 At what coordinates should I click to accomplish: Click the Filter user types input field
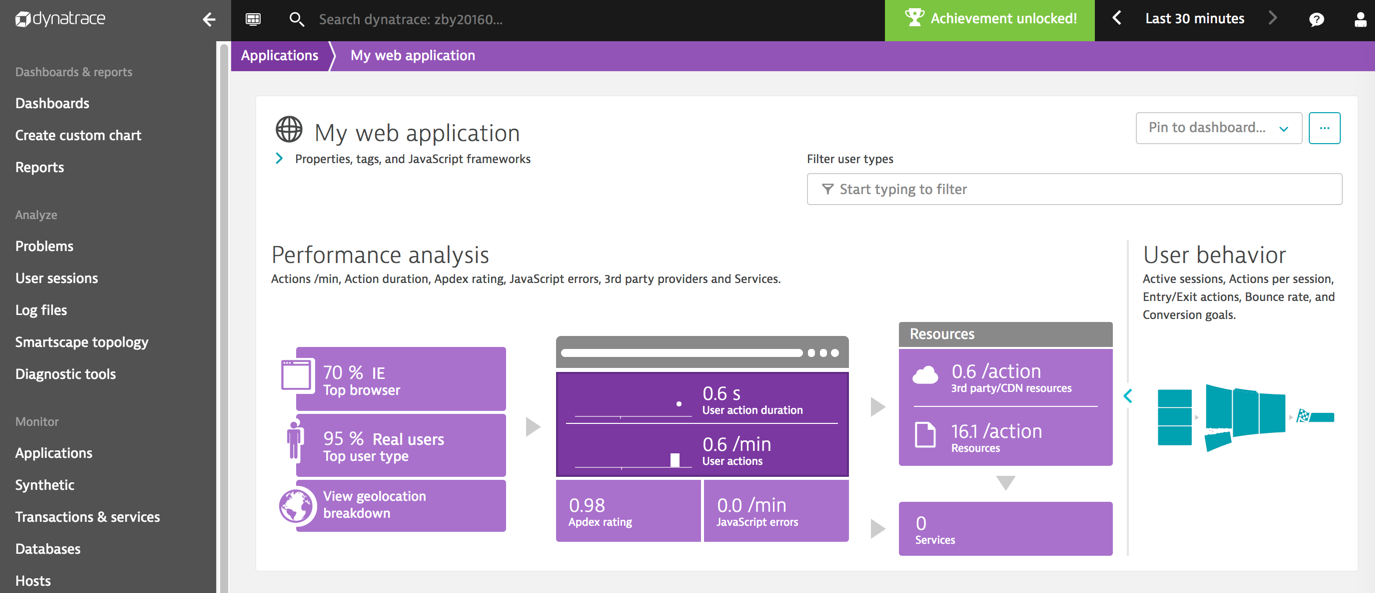1074,189
